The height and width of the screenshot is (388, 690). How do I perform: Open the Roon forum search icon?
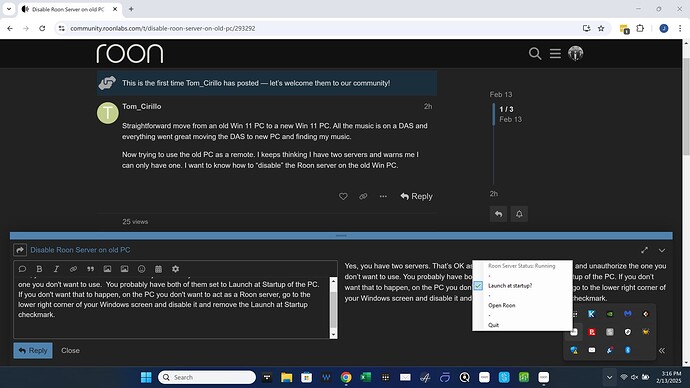(535, 54)
